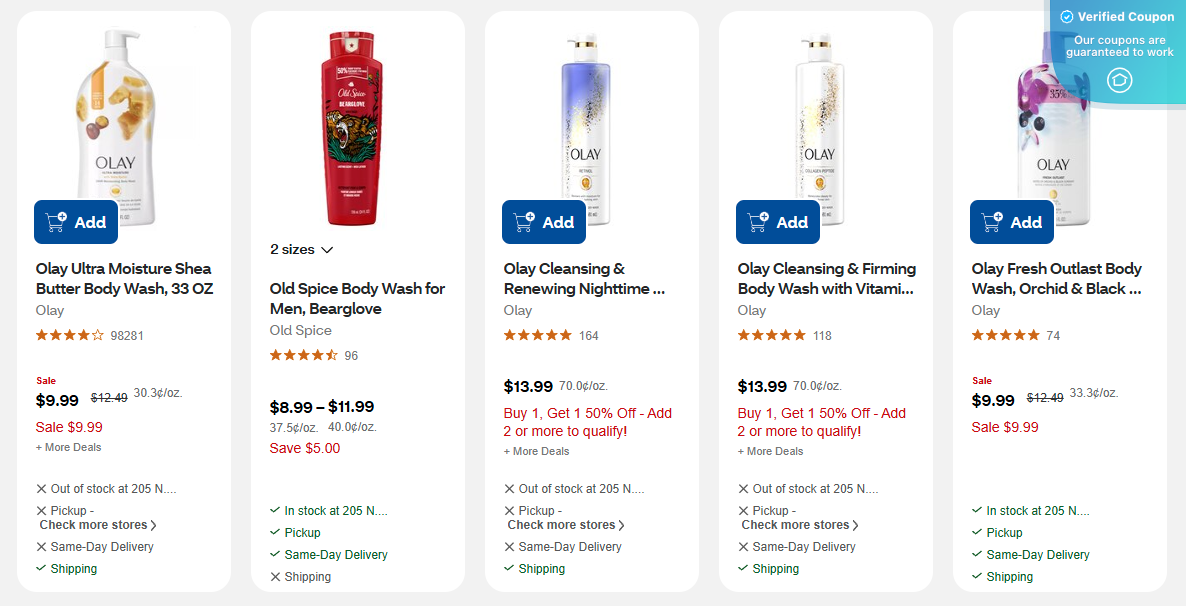Open the Olay brand link under Ultra Moisture title

coord(50,310)
